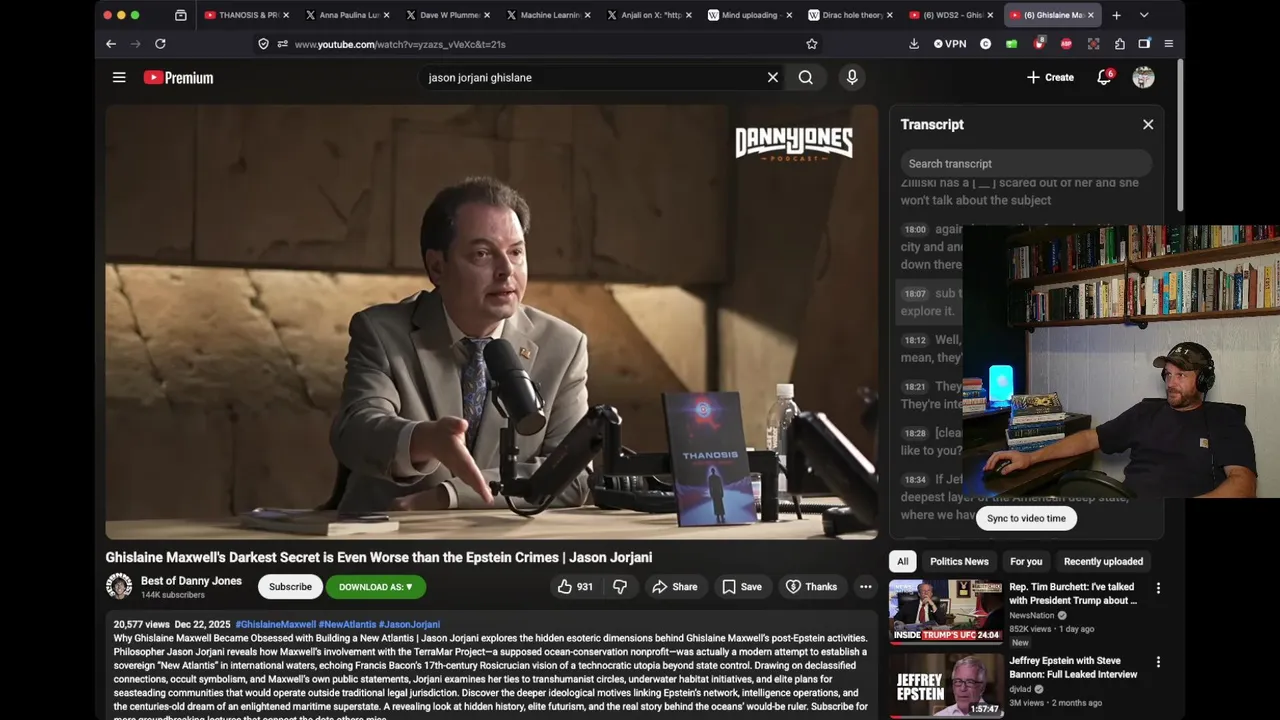Open options for Tim Burchett video
Image resolution: width=1280 pixels, height=720 pixels.
[x=1158, y=589]
